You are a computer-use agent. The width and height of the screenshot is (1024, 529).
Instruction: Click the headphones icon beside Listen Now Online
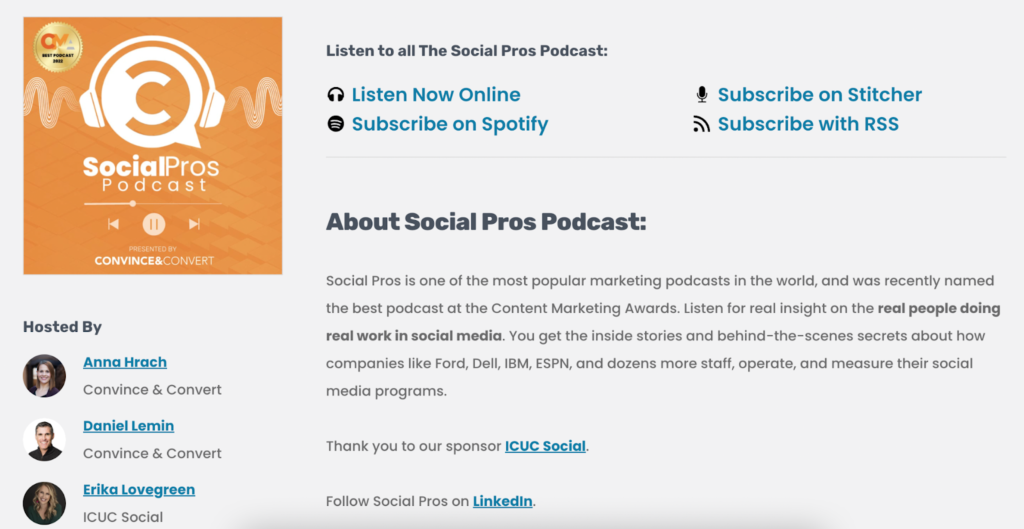point(336,95)
